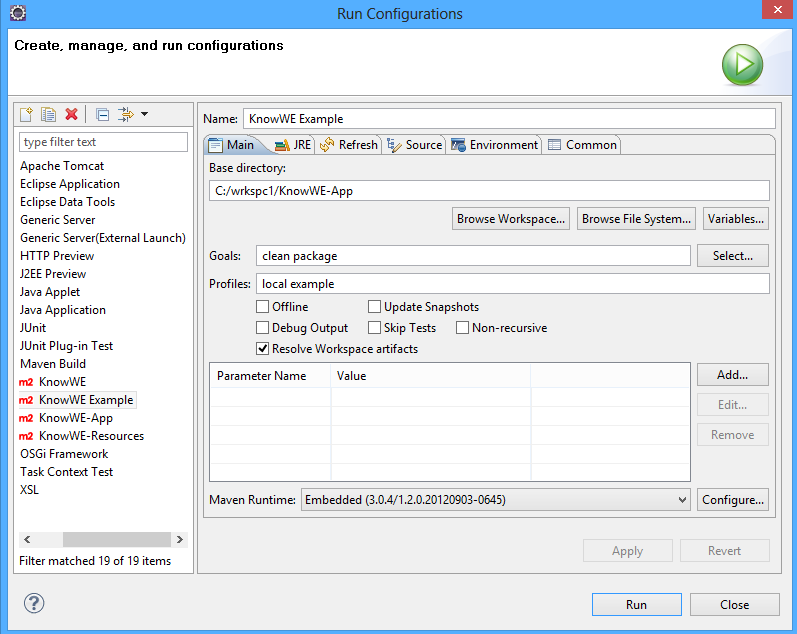797x634 pixels.
Task: Click the Run button
Action: [636, 605]
